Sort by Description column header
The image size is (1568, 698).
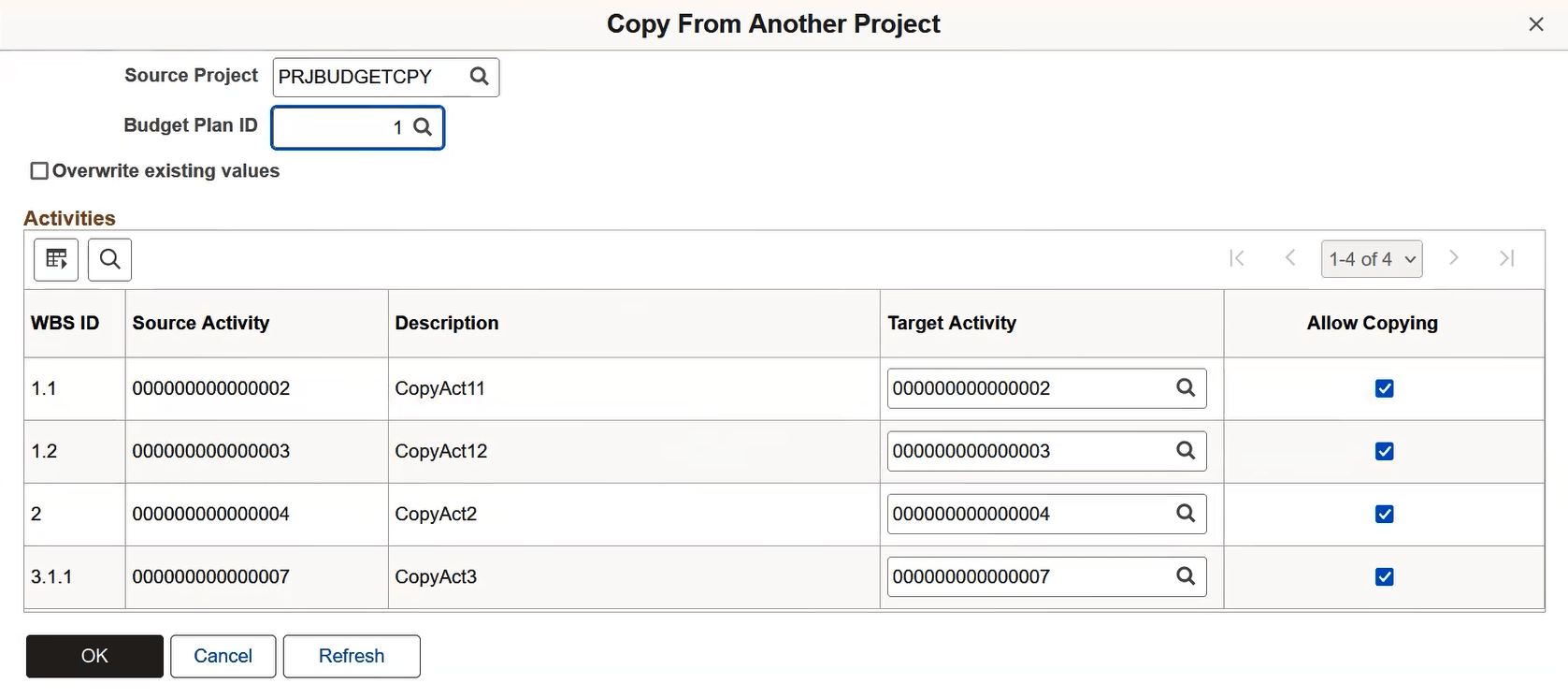[x=447, y=323]
